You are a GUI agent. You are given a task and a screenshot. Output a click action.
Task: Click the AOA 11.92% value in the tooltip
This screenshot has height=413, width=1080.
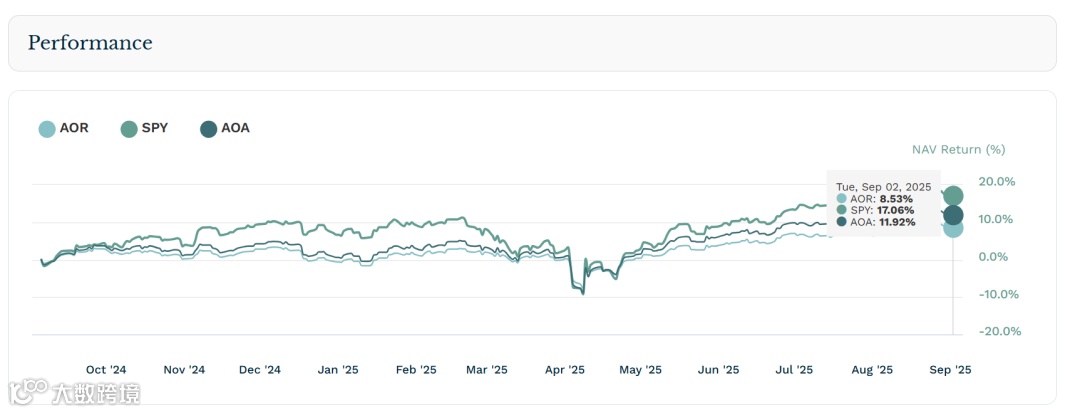897,222
